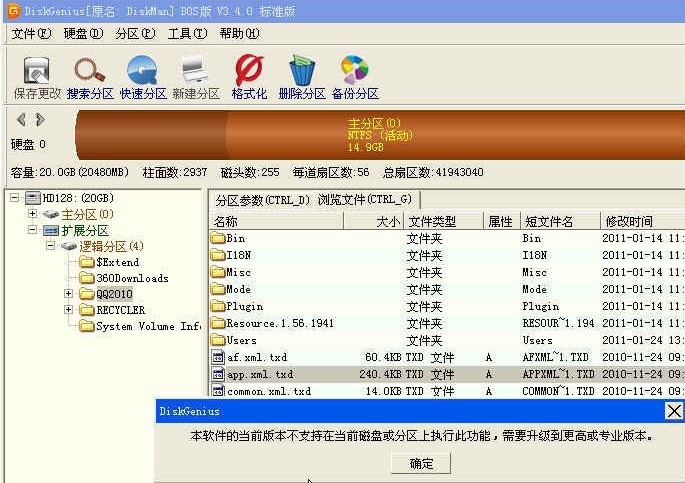Select the app.xml.txd file row

click(447, 374)
